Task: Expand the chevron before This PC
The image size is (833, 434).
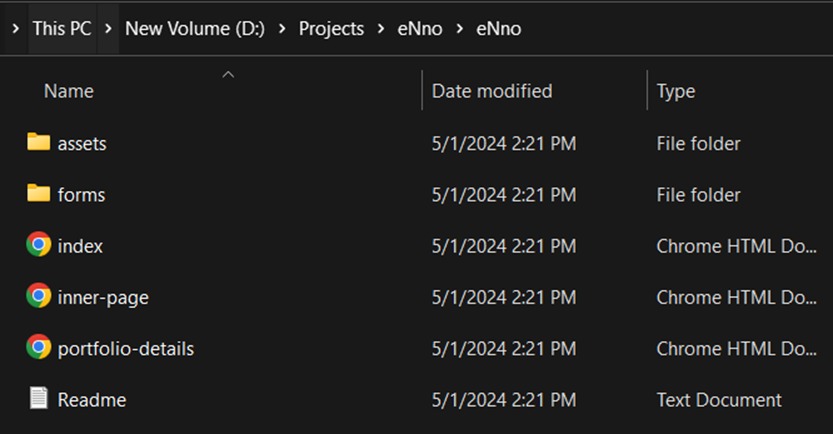Action: (15, 28)
